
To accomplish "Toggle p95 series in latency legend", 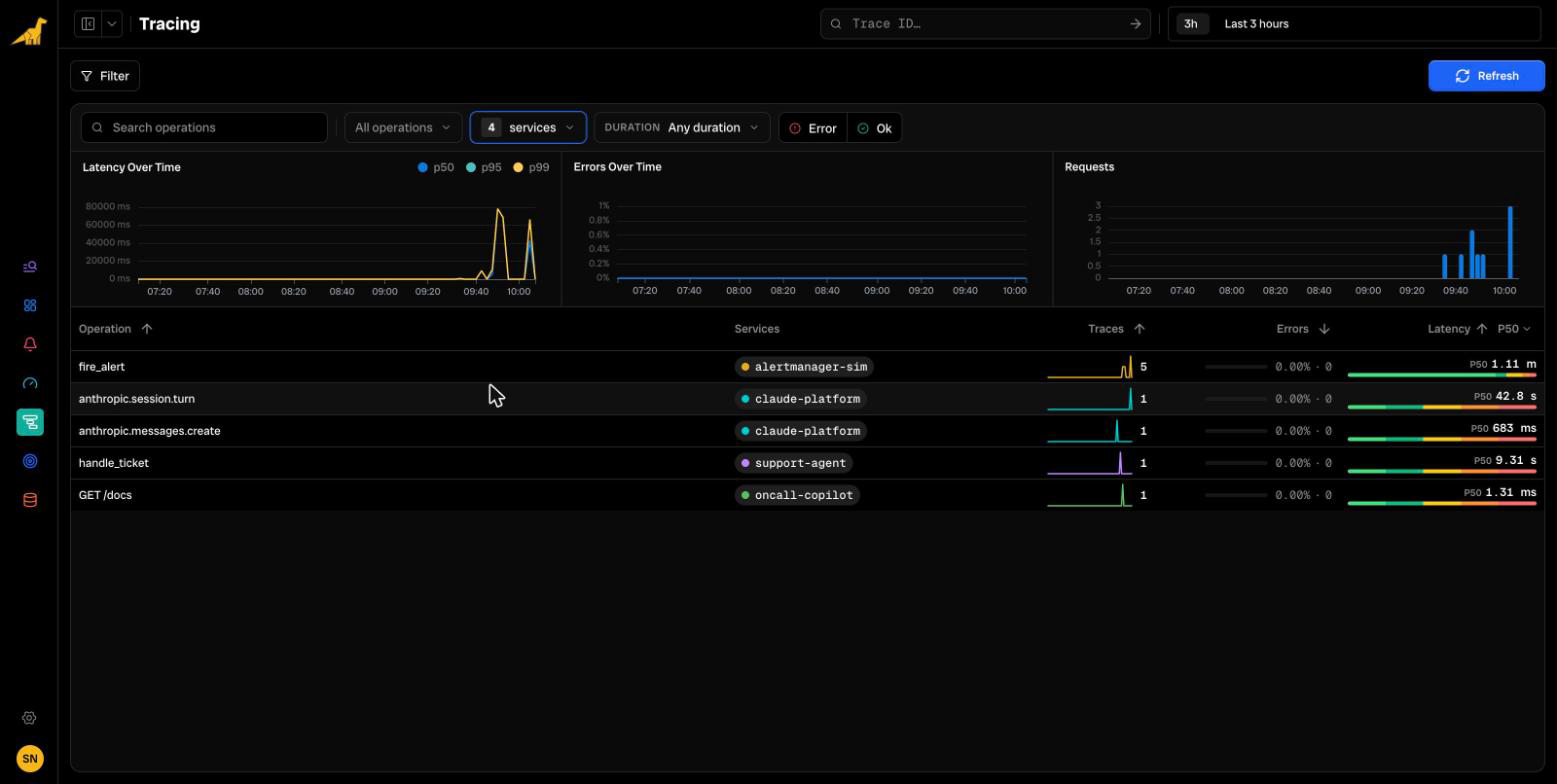I will 484,167.
